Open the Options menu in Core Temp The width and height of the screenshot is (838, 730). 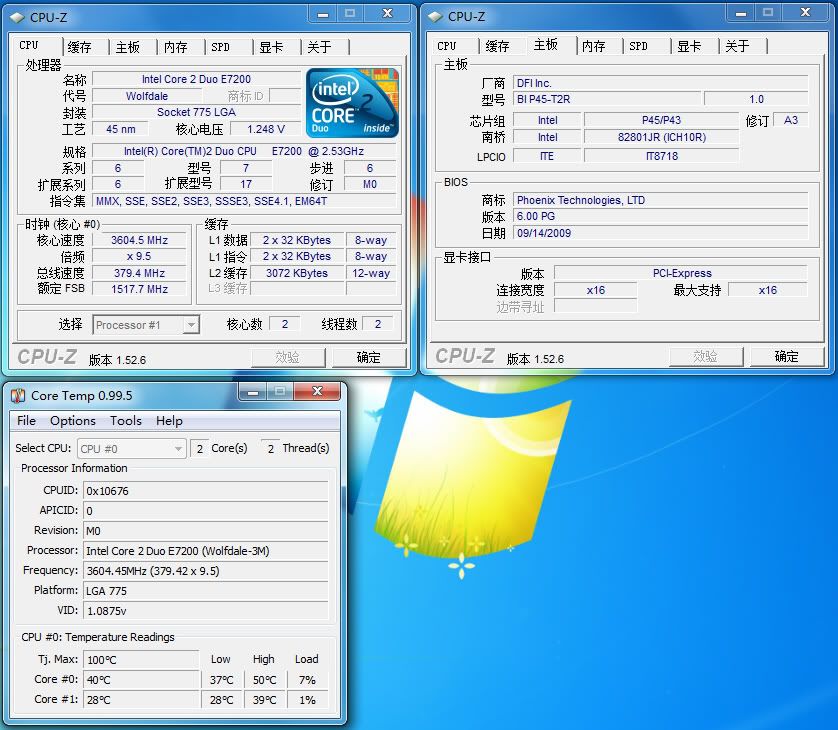(x=73, y=421)
